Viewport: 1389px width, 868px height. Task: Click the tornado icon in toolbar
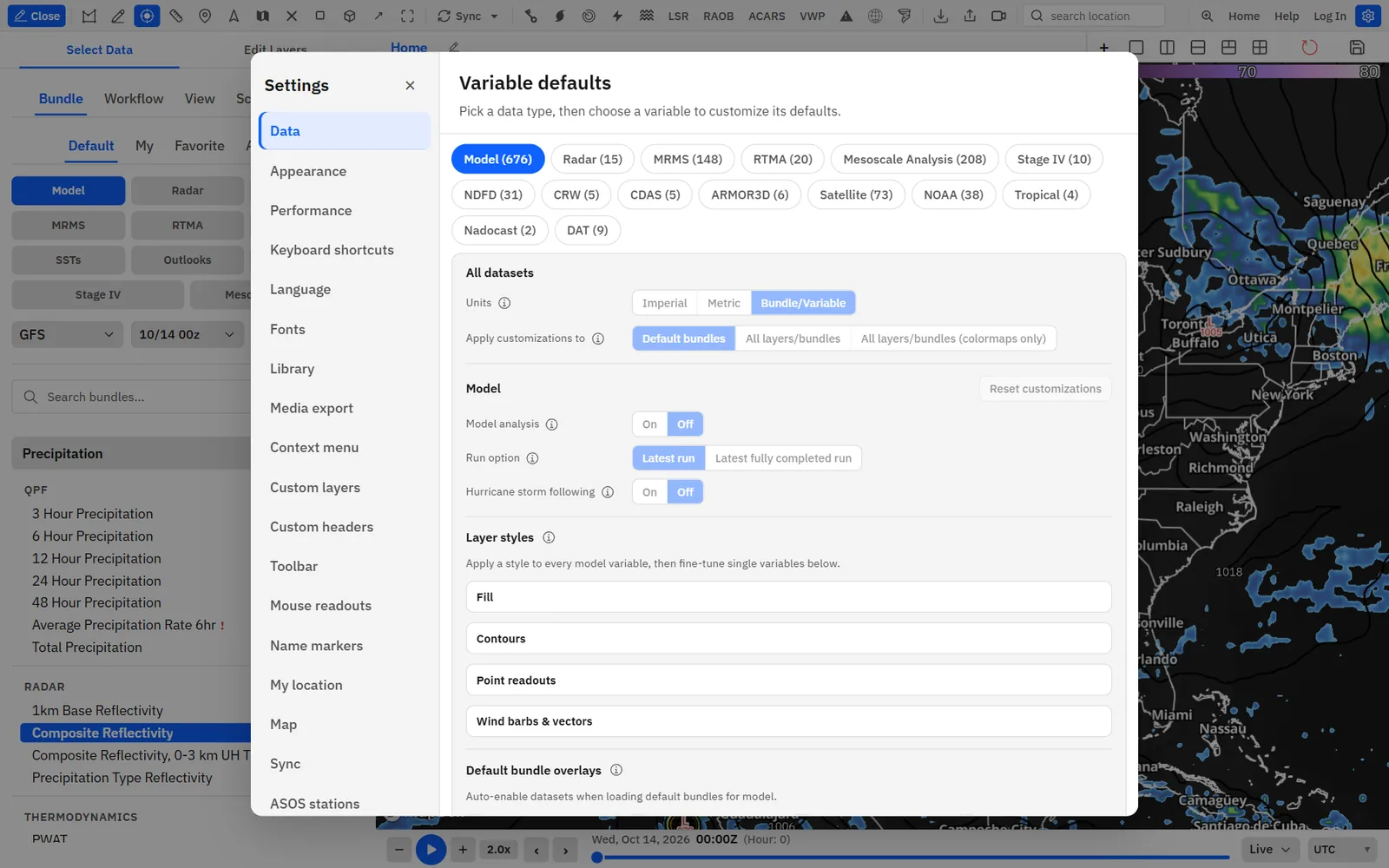coord(905,16)
